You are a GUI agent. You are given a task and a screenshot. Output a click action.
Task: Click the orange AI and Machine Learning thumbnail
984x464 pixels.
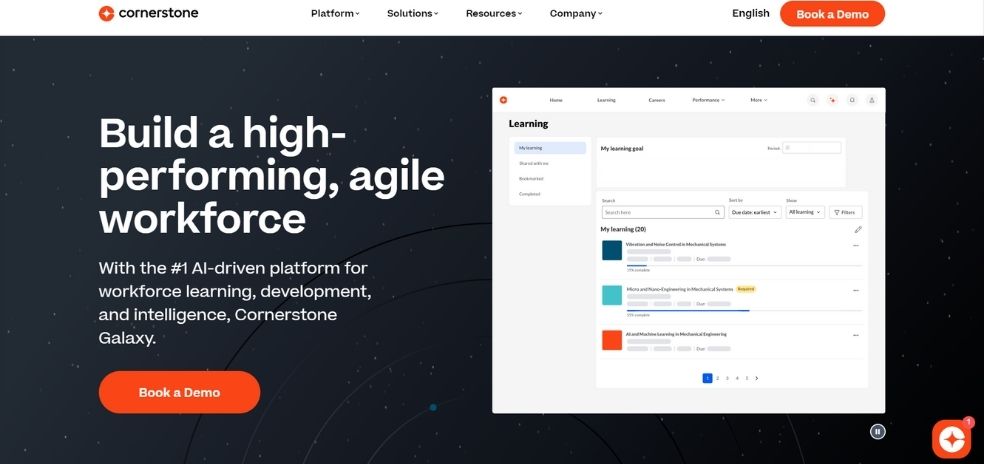(x=612, y=340)
